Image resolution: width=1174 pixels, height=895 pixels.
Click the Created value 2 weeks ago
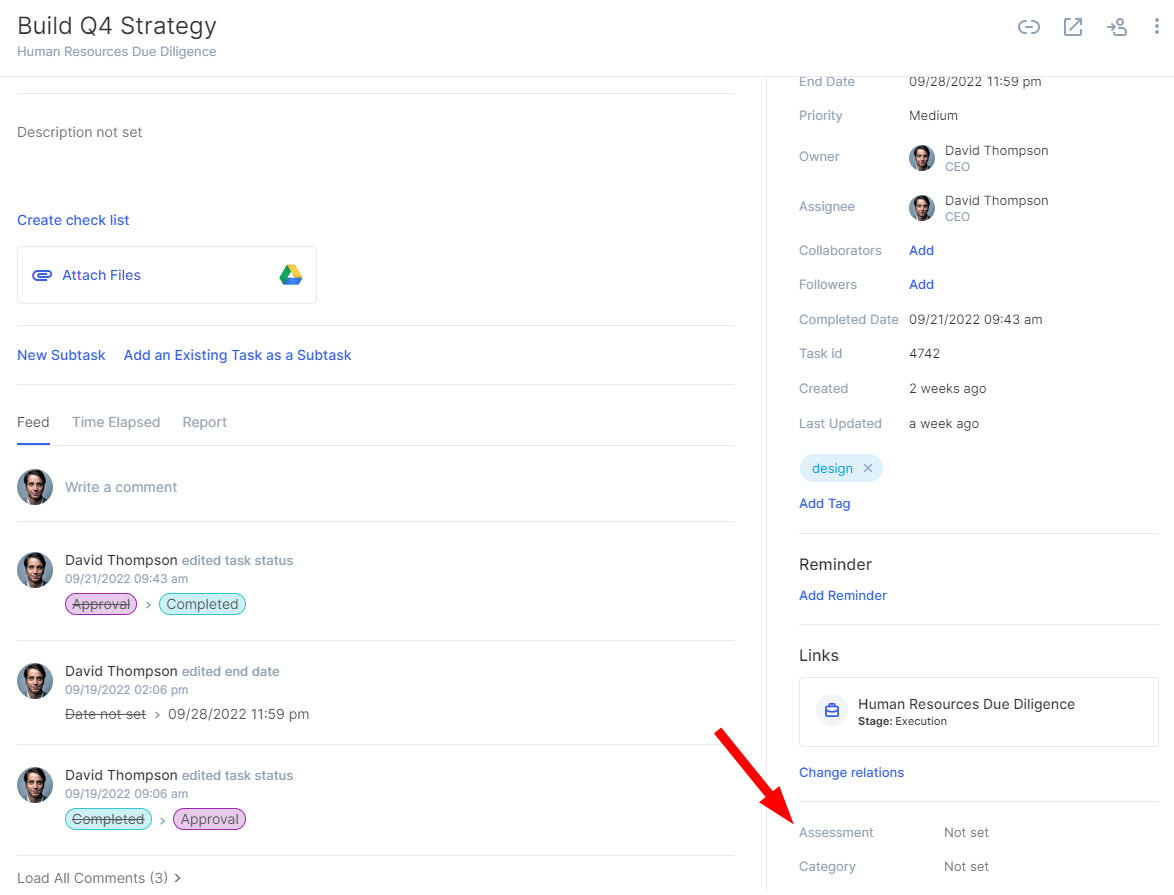point(947,389)
